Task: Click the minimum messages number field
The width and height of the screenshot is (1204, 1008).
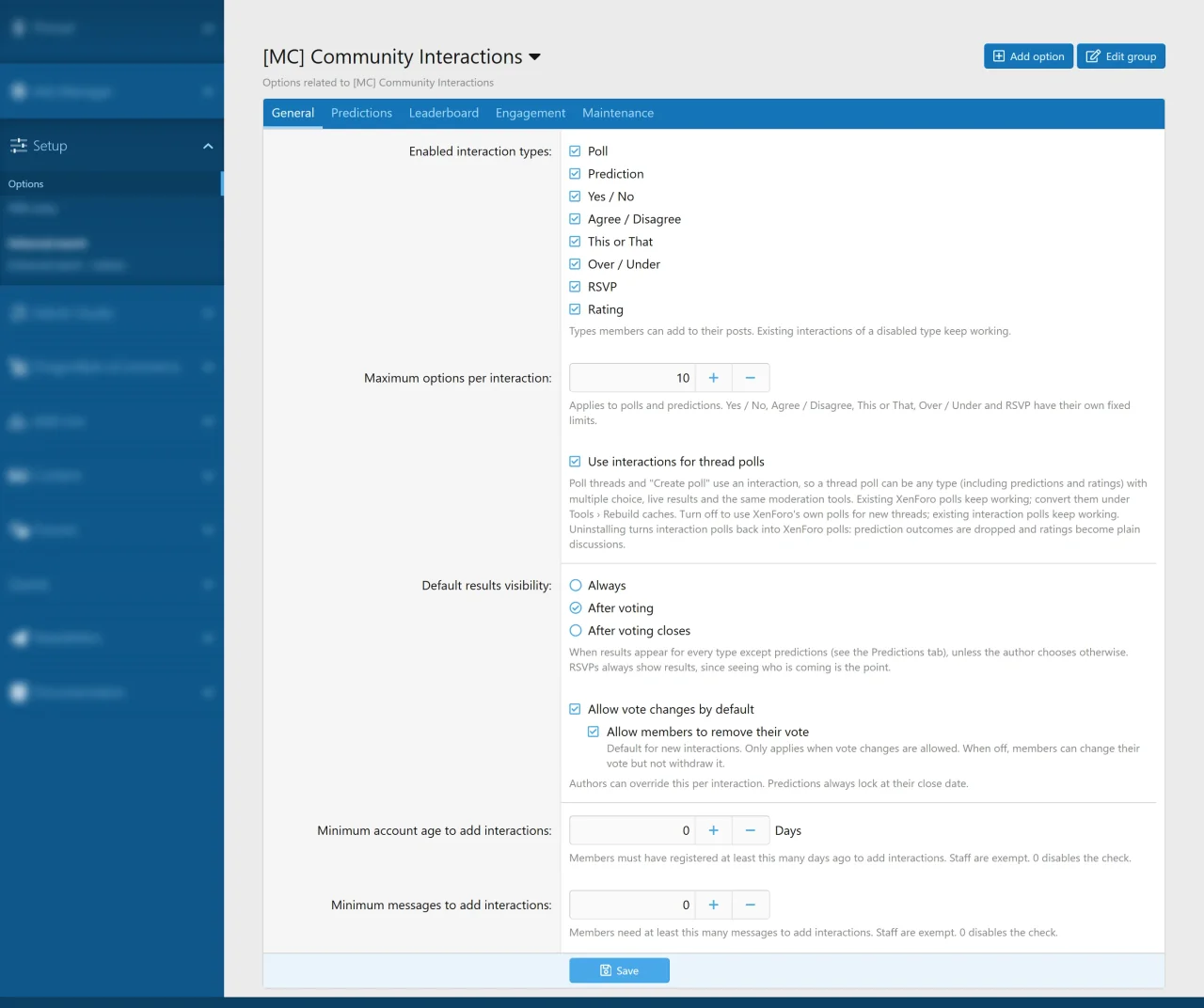Action: pyautogui.click(x=632, y=905)
